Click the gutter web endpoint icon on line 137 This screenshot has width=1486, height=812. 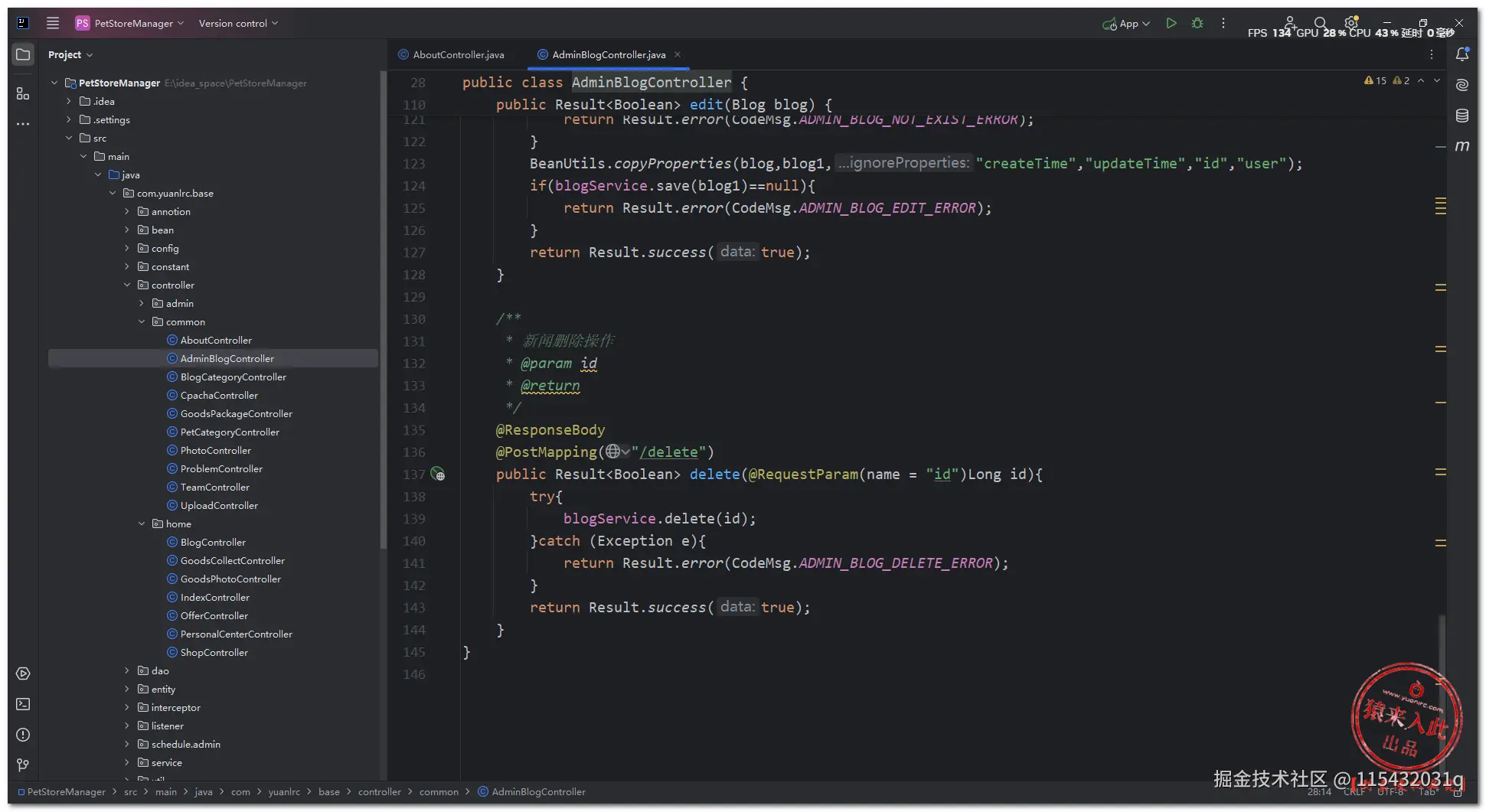pyautogui.click(x=438, y=474)
